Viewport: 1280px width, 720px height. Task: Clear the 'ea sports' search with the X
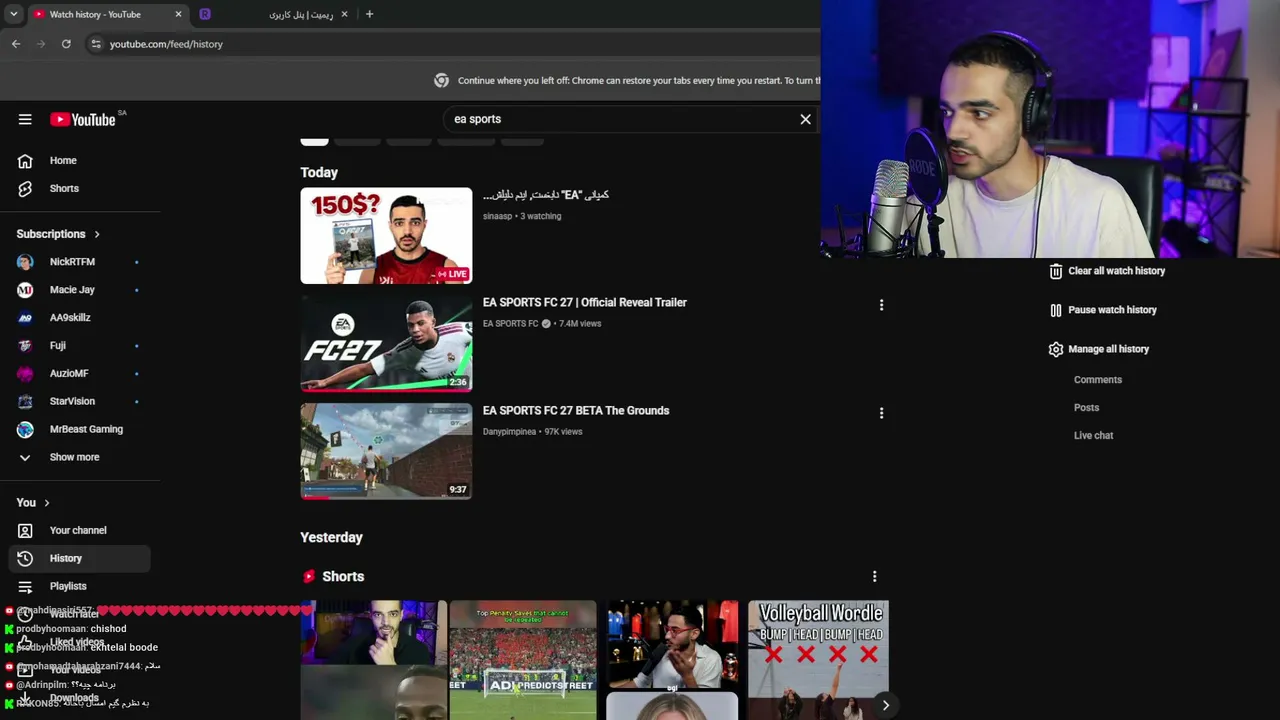[805, 119]
